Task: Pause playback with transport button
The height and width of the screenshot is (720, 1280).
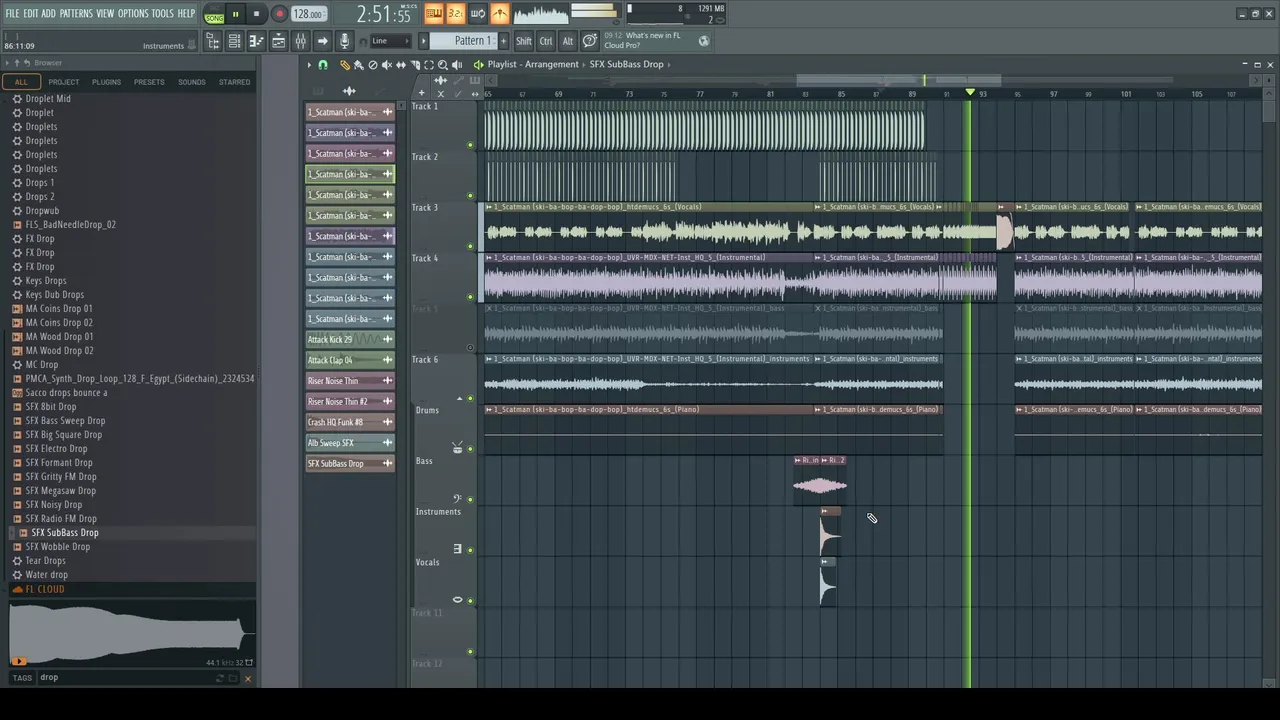Action: (235, 15)
